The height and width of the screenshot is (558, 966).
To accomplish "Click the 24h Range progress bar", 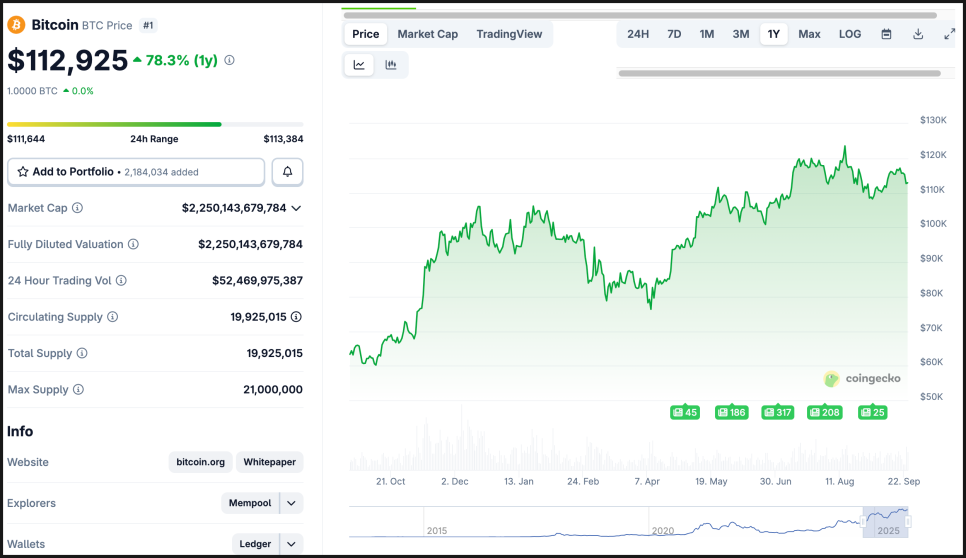I will (x=155, y=124).
